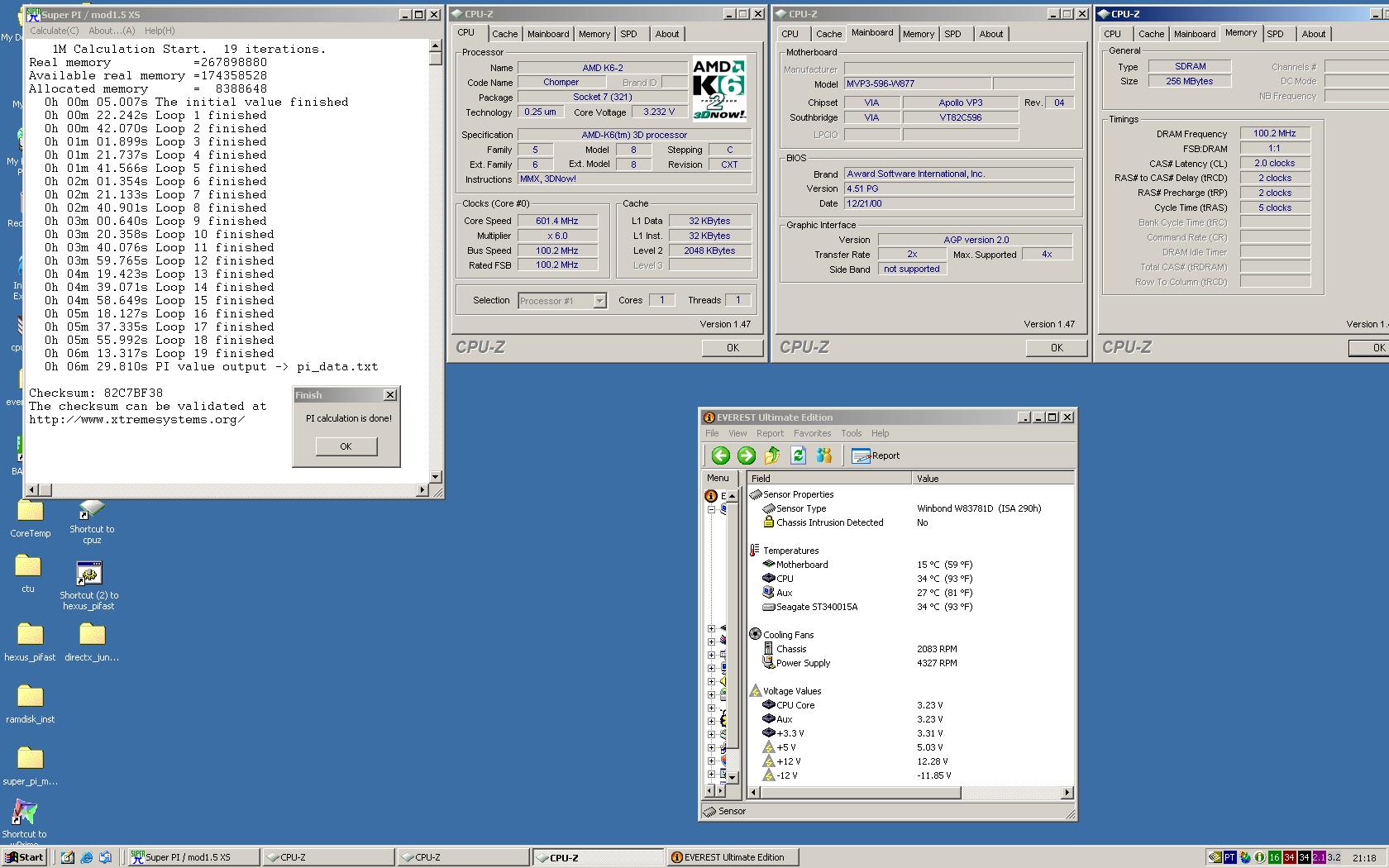Click Outlook Express quick launch icon
Screen dimensions: 1389x868
pyautogui.click(x=105, y=857)
